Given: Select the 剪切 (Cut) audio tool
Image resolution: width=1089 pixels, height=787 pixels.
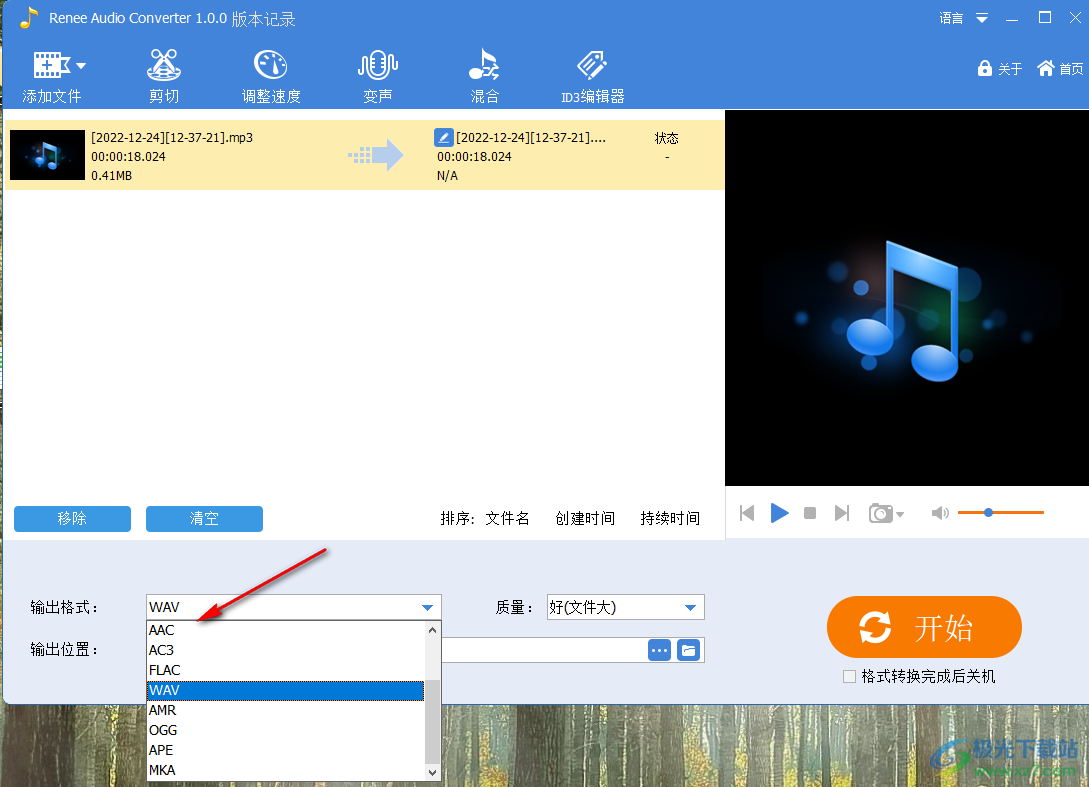Looking at the screenshot, I should [163, 73].
